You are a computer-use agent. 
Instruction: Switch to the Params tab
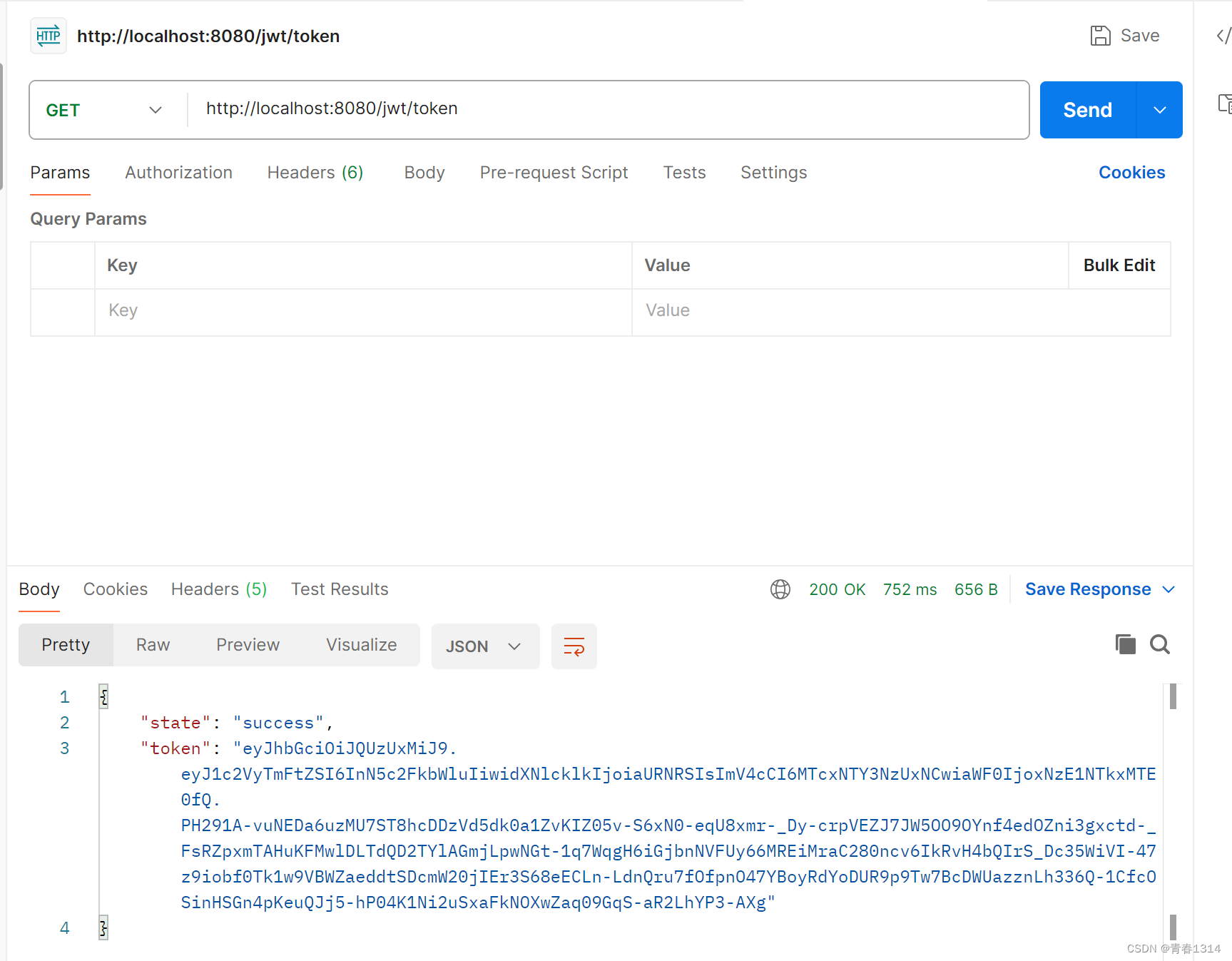pos(60,173)
